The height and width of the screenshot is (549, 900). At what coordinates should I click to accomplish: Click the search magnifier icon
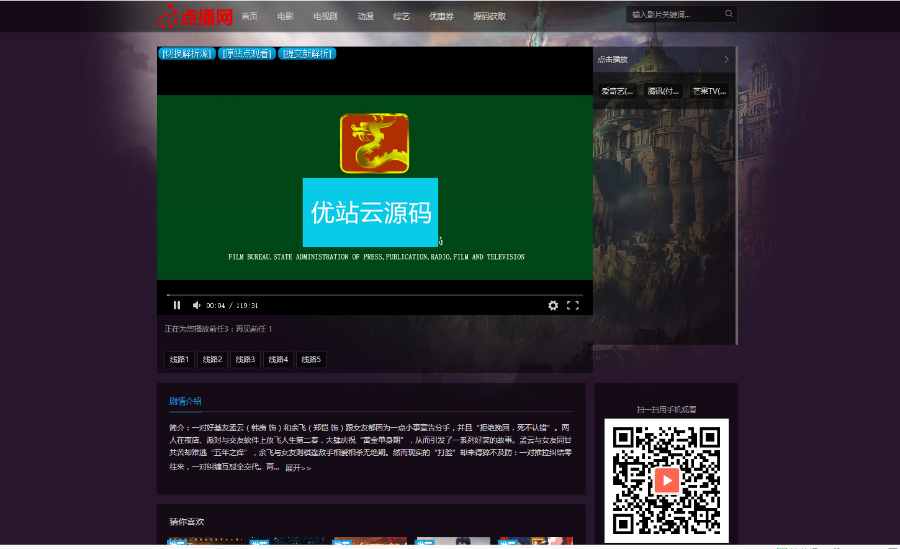pyautogui.click(x=728, y=14)
